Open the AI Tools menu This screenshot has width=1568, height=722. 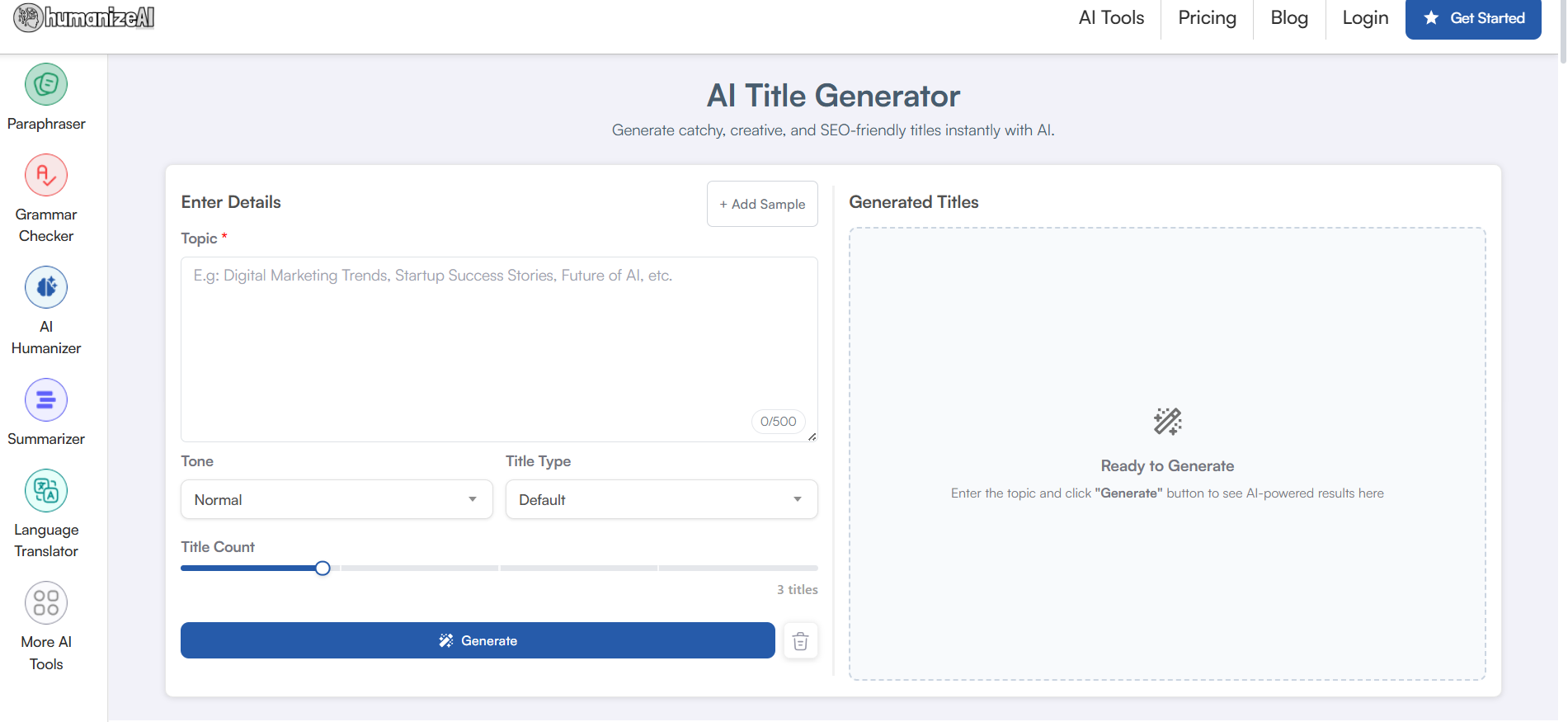[1111, 18]
